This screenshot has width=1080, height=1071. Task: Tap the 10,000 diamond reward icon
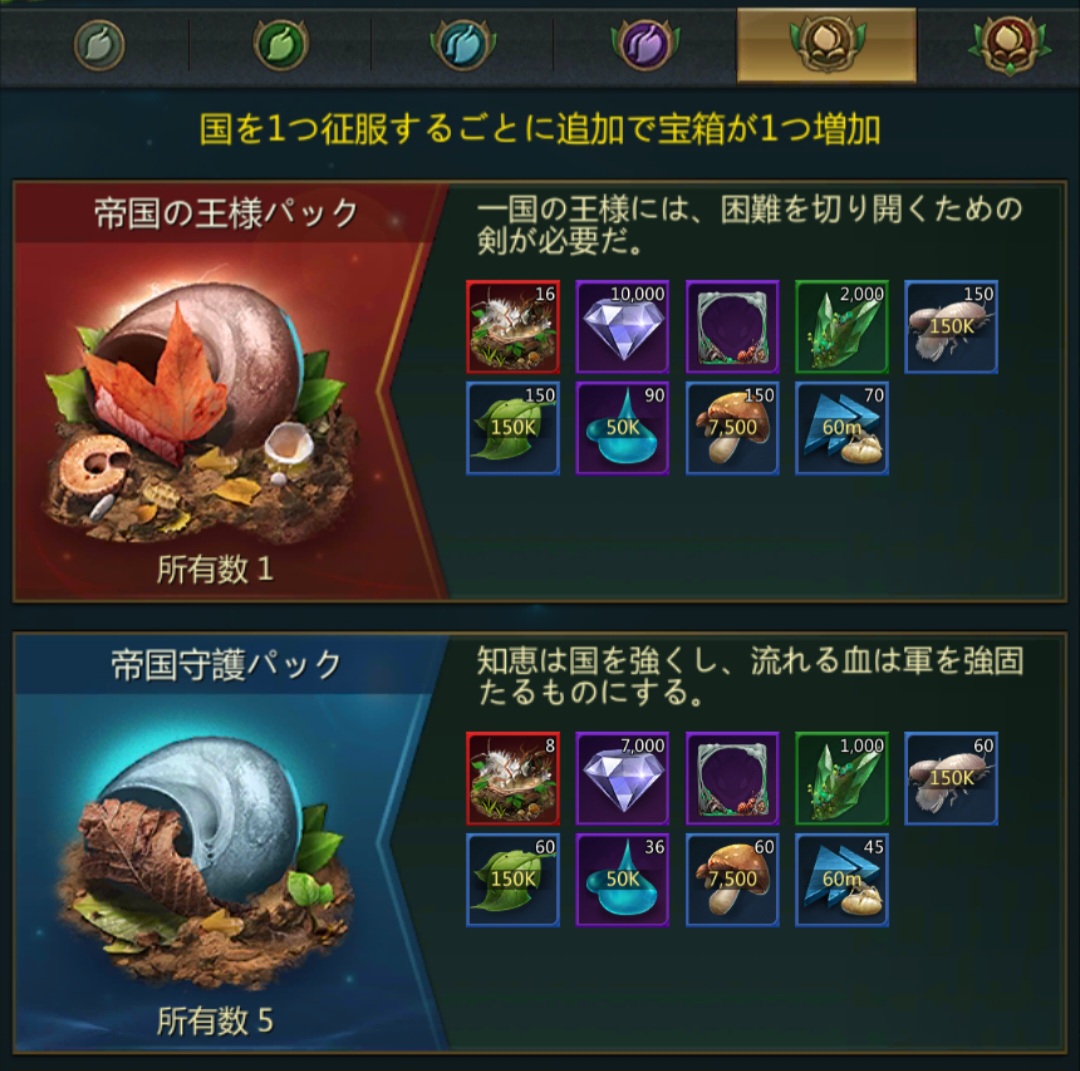(623, 326)
